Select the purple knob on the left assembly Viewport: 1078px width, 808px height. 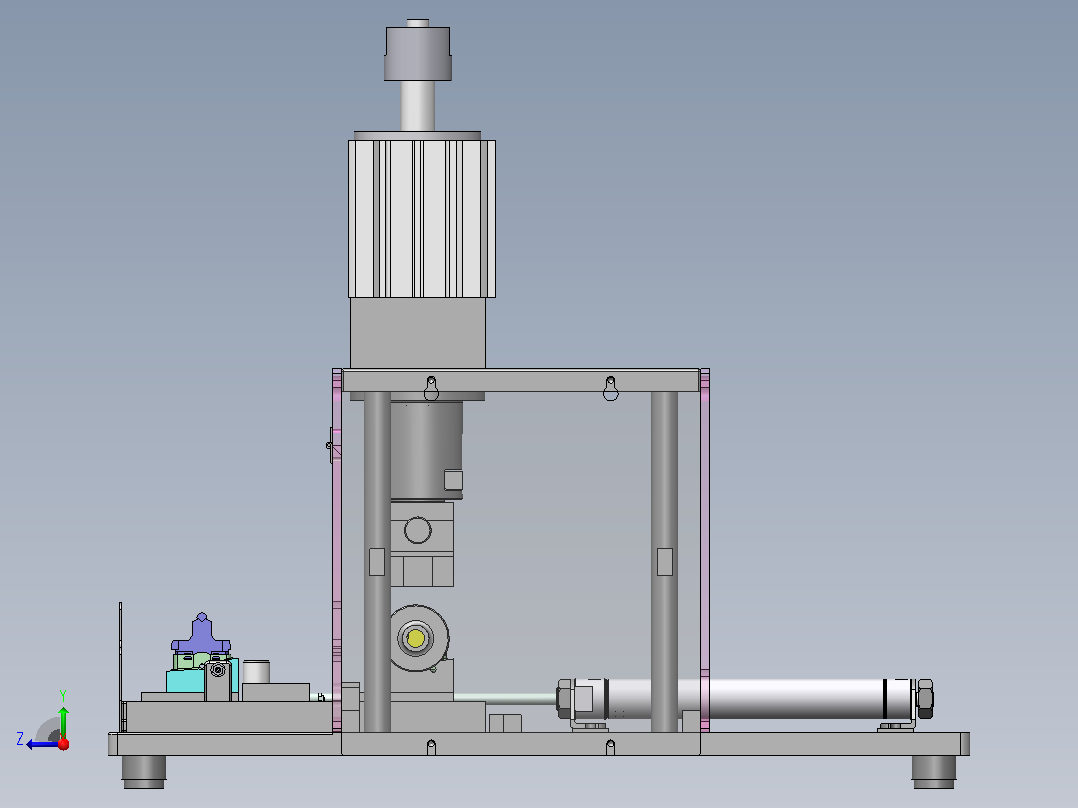pyautogui.click(x=201, y=633)
